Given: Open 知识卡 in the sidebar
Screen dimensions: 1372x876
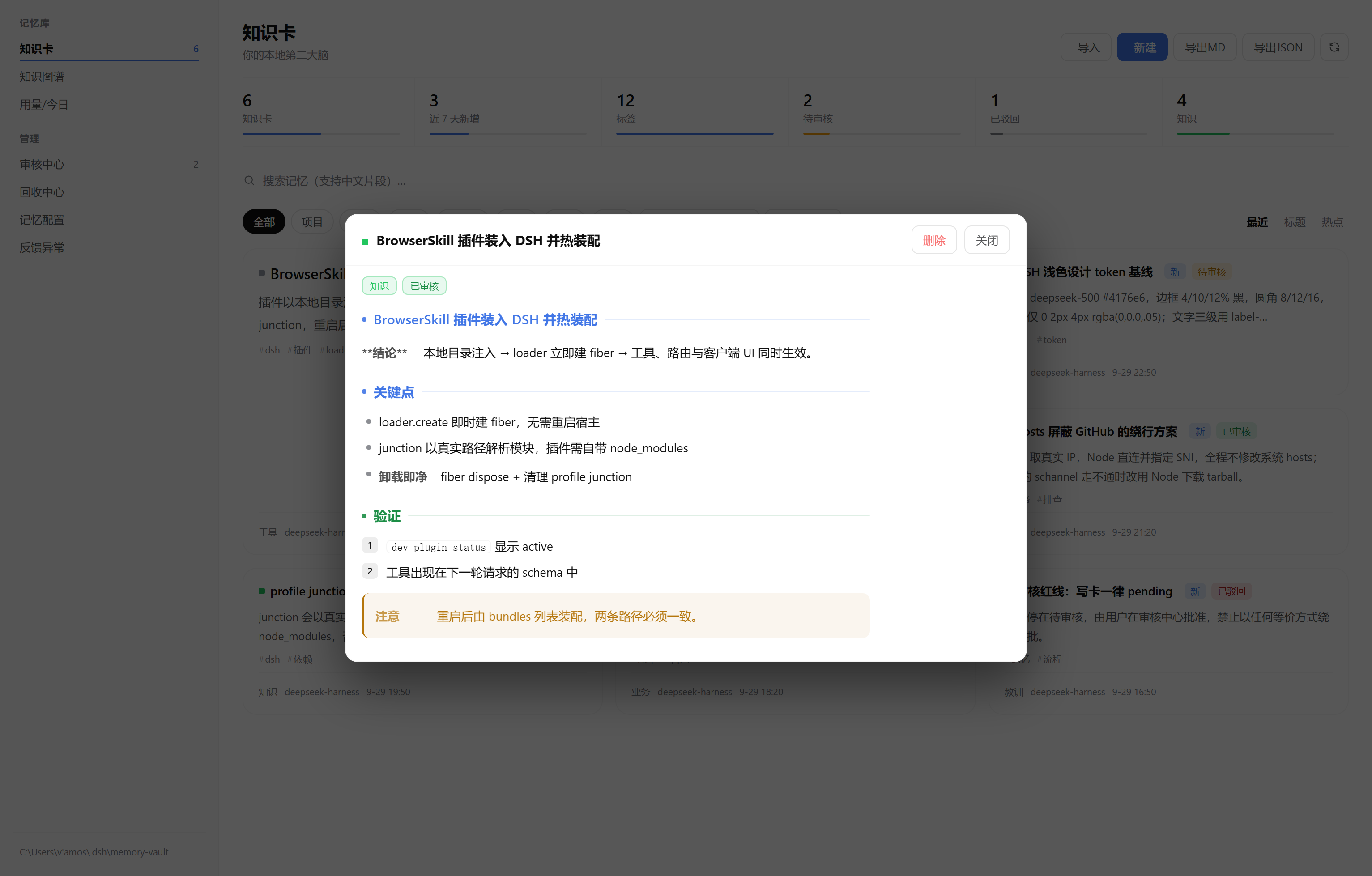Looking at the screenshot, I should click(109, 49).
